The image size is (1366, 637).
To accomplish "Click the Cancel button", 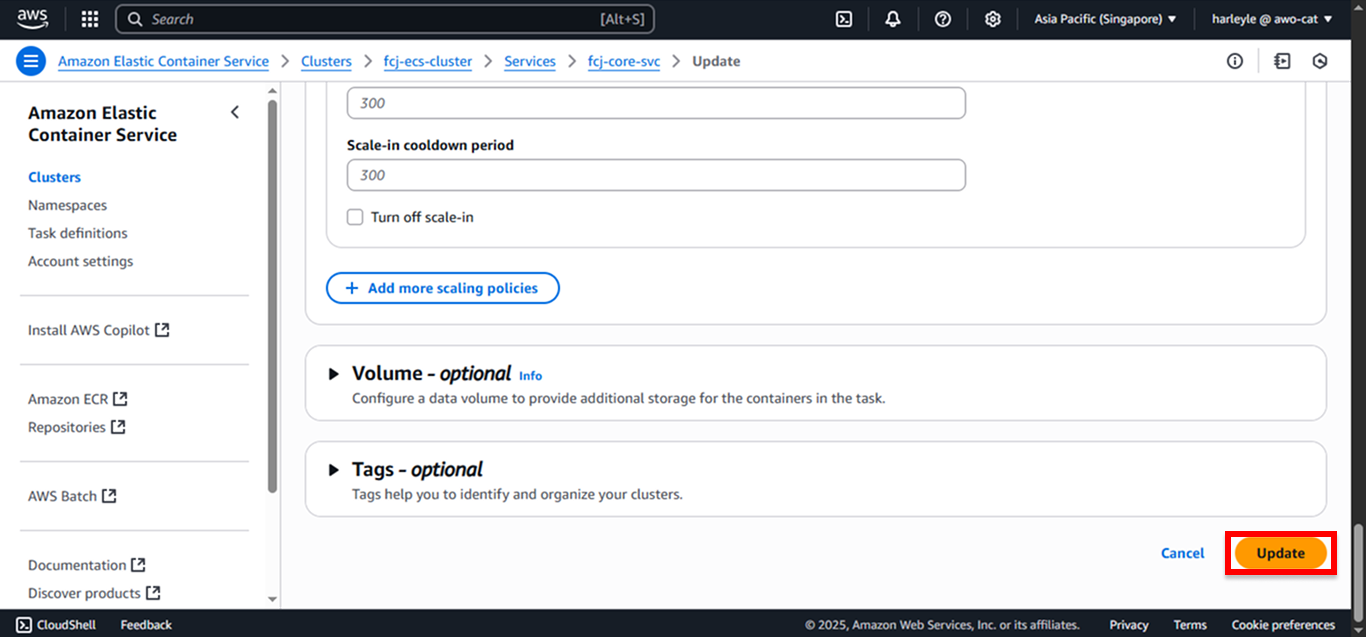I will 1182,553.
